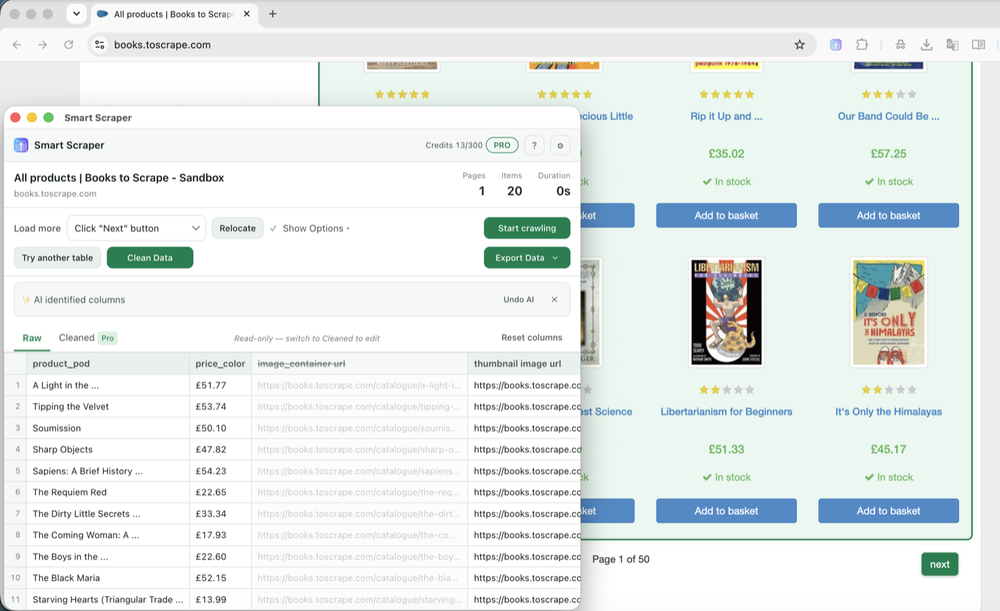Click the Smart Scraper logo icon
This screenshot has width=1000, height=611.
(21, 145)
